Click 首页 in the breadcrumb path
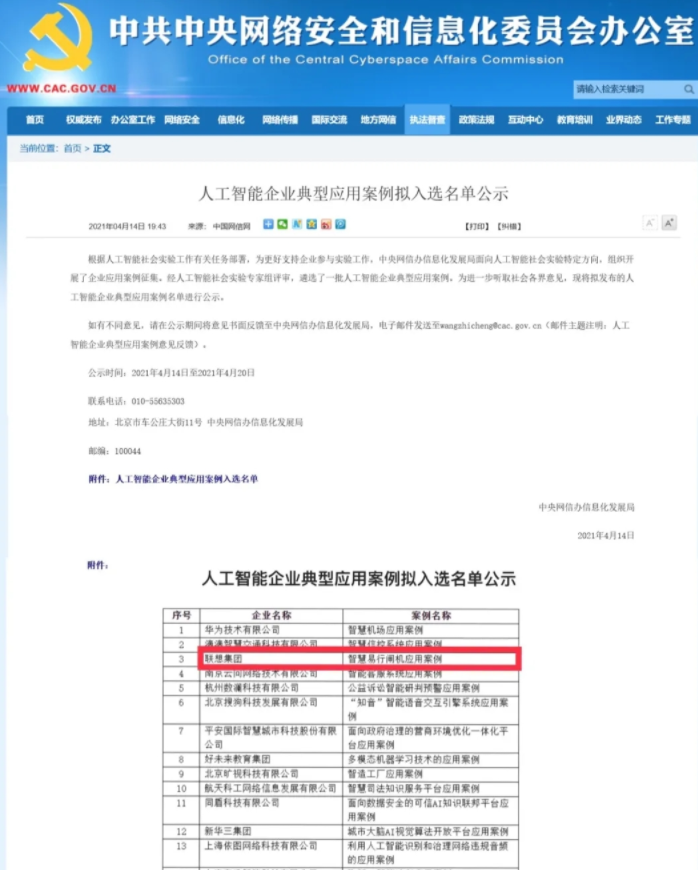Viewport: 698px width, 870px height. click(73, 149)
